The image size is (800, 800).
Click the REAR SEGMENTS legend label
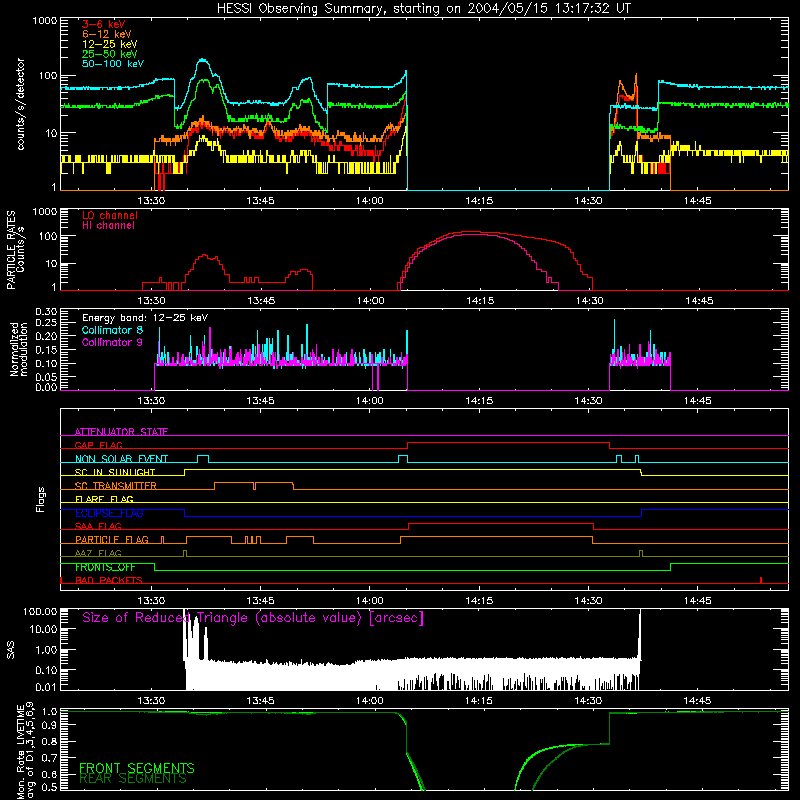click(x=133, y=779)
